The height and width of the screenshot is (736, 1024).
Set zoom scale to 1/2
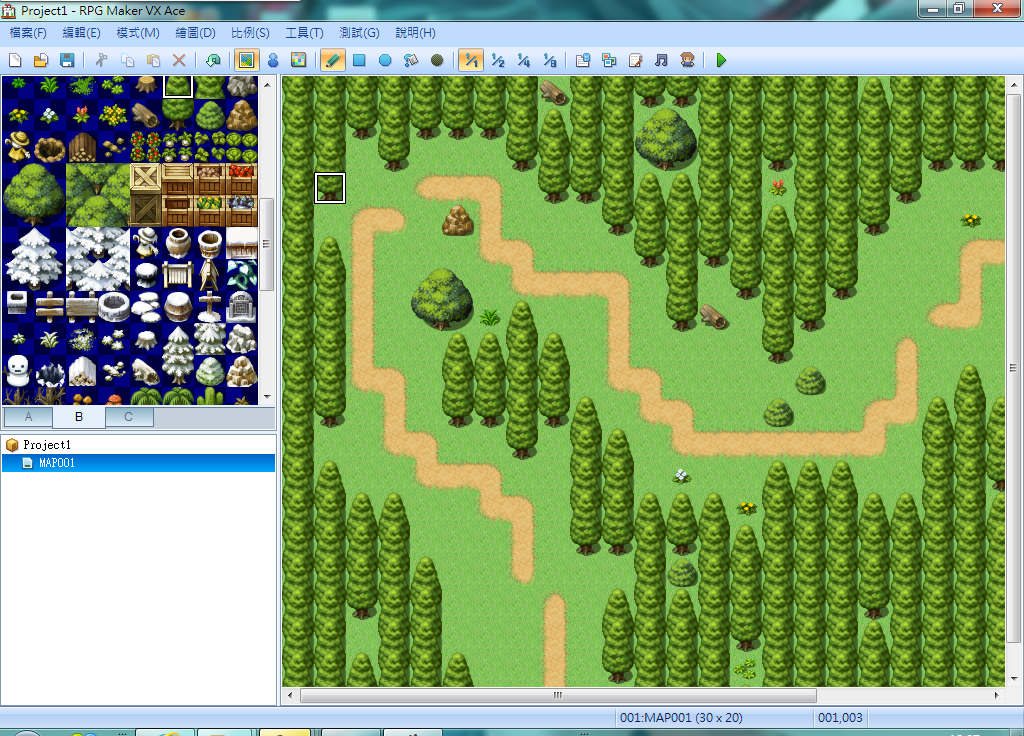click(x=498, y=61)
